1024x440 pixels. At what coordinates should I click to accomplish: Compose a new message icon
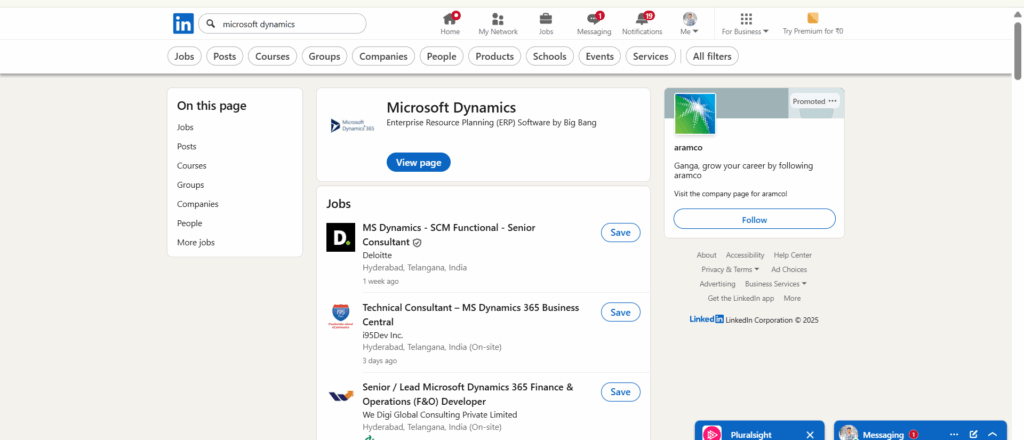click(x=974, y=435)
